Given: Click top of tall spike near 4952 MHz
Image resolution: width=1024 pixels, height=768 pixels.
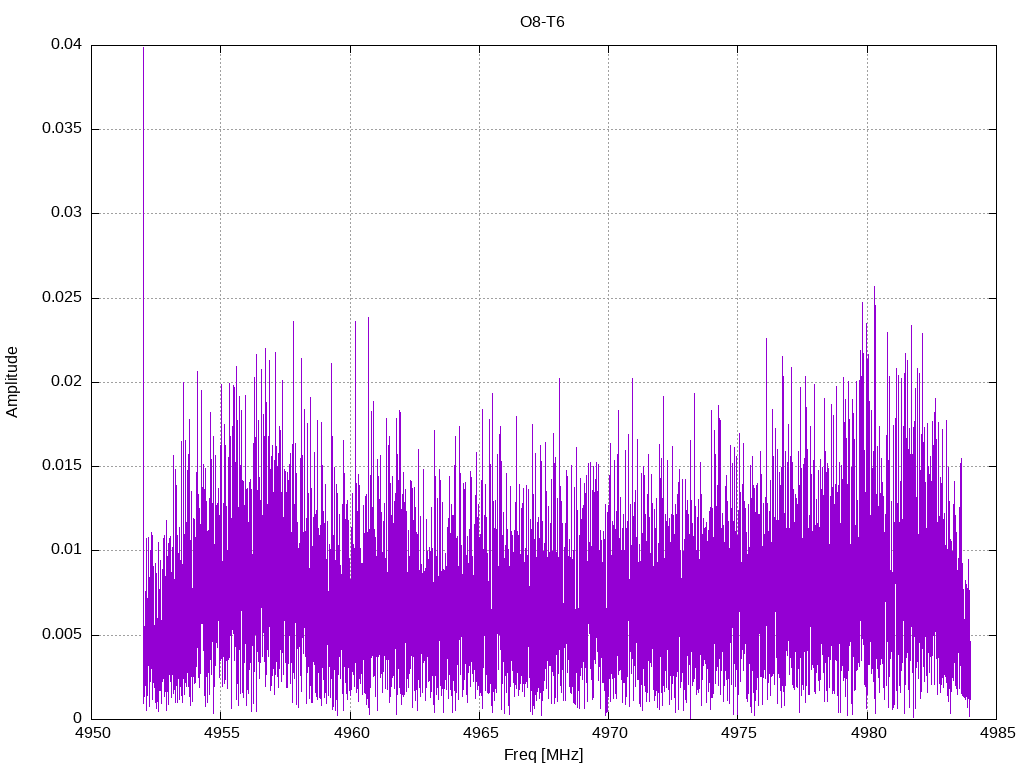Looking at the screenshot, I should (143, 48).
